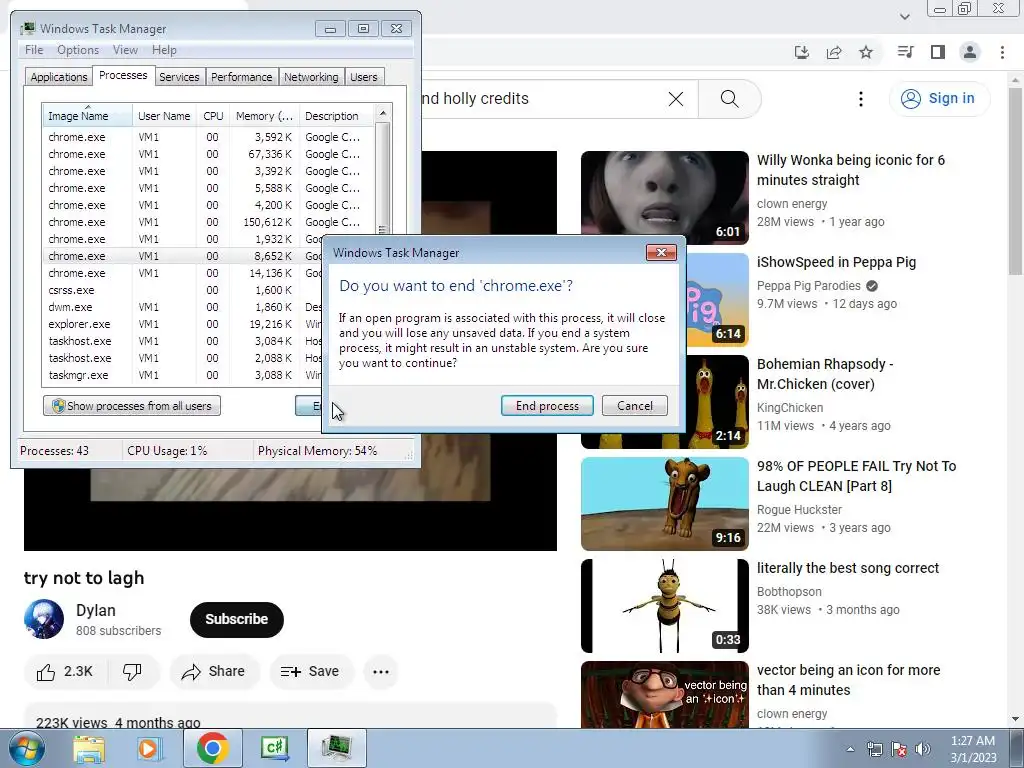Cancel the end process dialog
Viewport: 1024px width, 768px height.
(635, 406)
